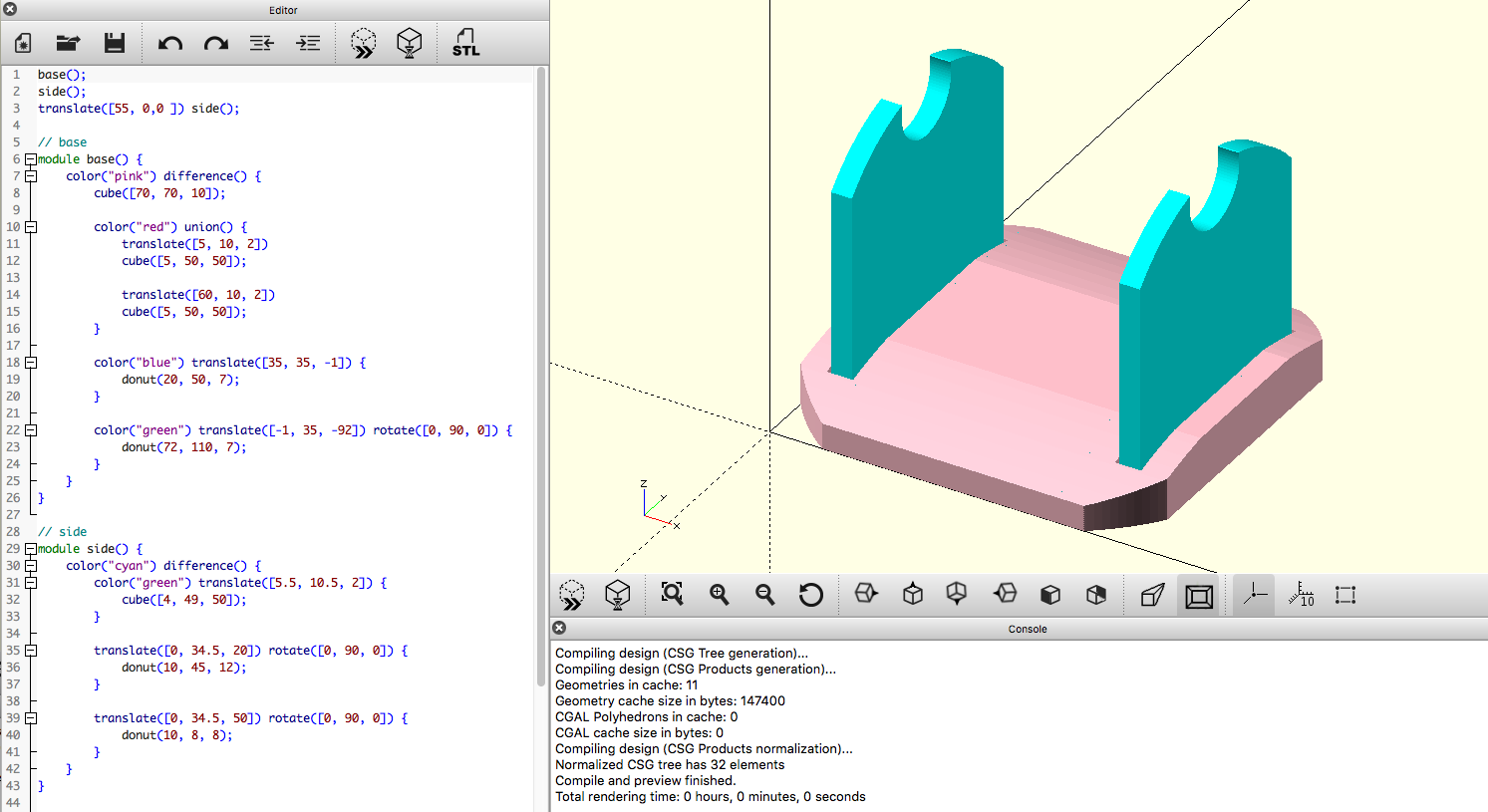Image resolution: width=1488 pixels, height=812 pixels.
Task: Toggle axes display
Action: [x=1254, y=596]
